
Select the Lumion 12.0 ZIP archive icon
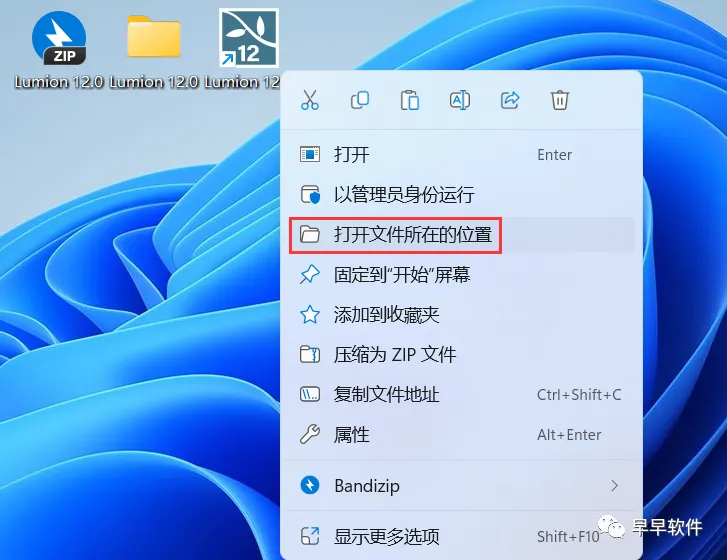(x=59, y=49)
